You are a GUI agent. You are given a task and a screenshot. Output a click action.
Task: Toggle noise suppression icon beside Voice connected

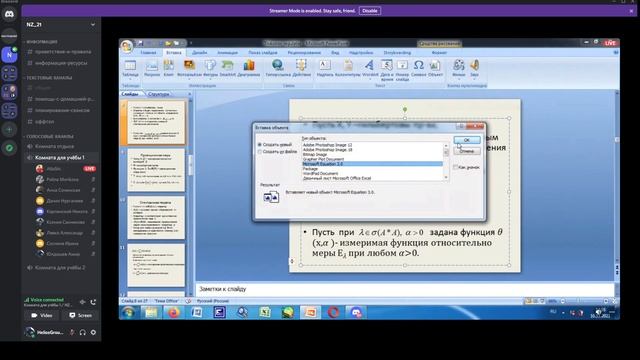click(82, 302)
